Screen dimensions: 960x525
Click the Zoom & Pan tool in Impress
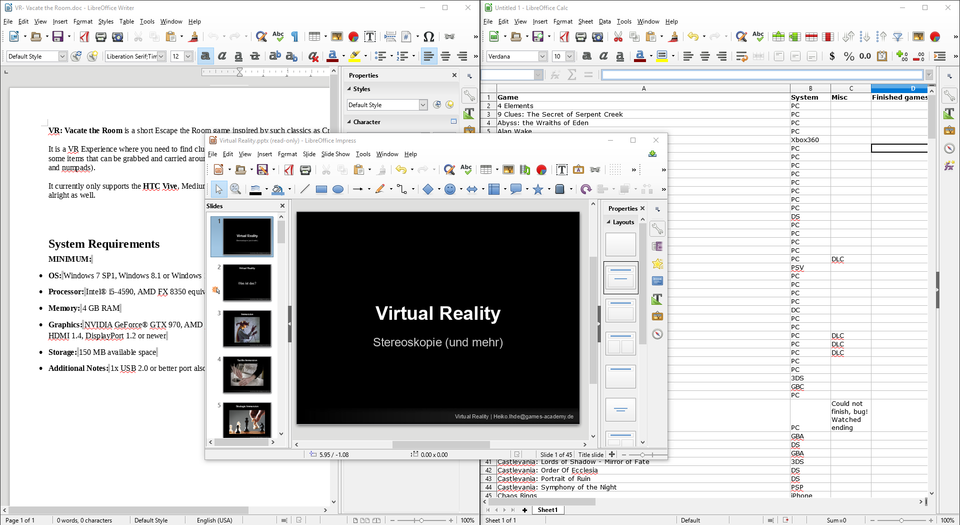coord(235,189)
